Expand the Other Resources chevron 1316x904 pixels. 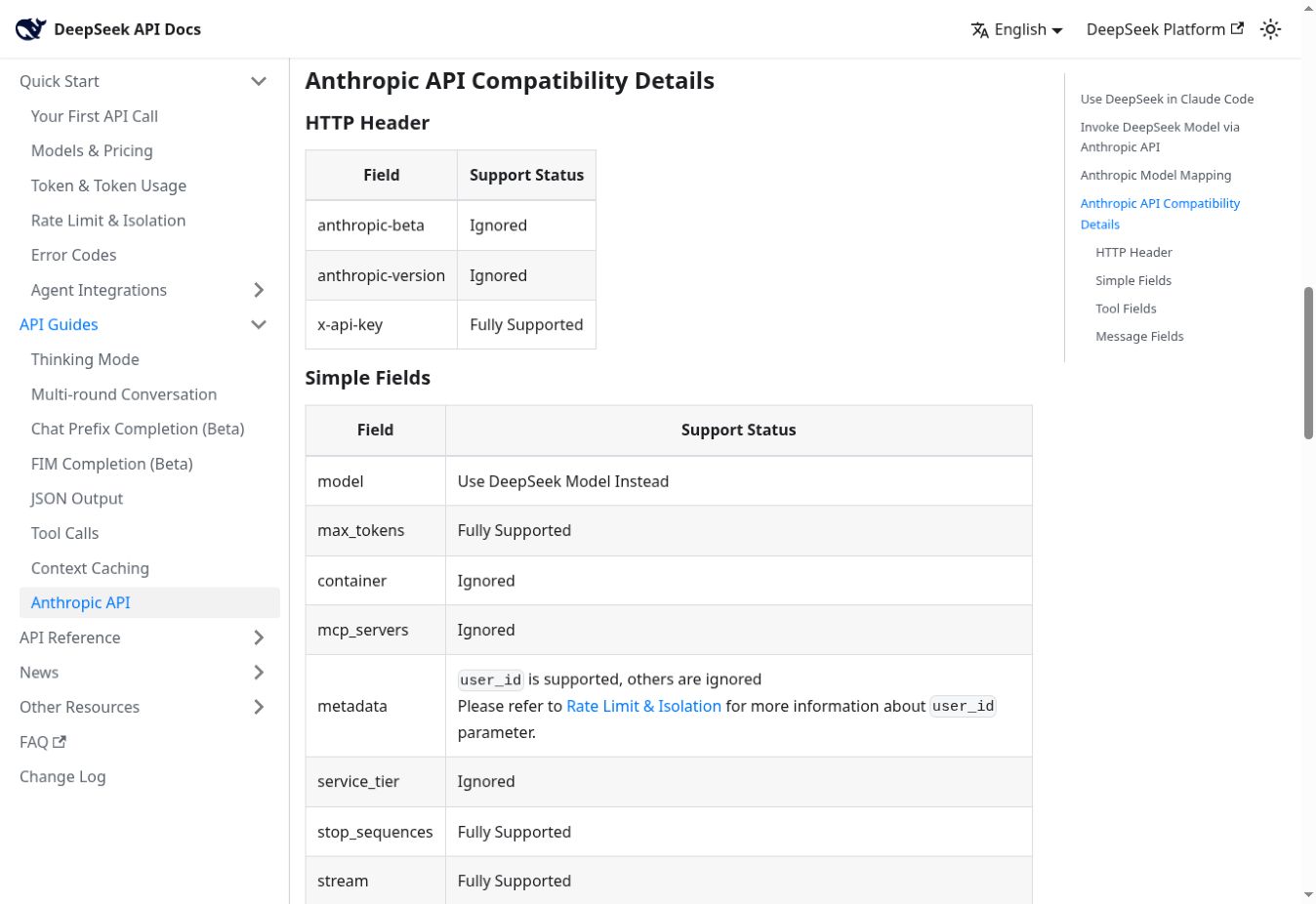click(x=259, y=707)
